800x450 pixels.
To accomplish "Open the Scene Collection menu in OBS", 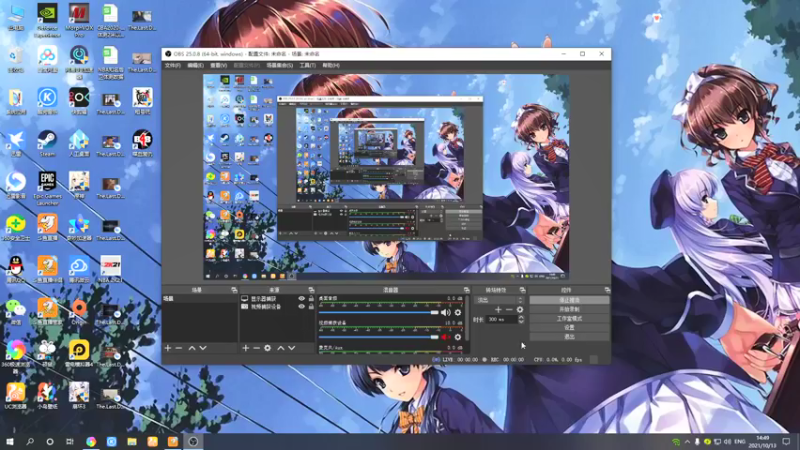I will (x=280, y=65).
